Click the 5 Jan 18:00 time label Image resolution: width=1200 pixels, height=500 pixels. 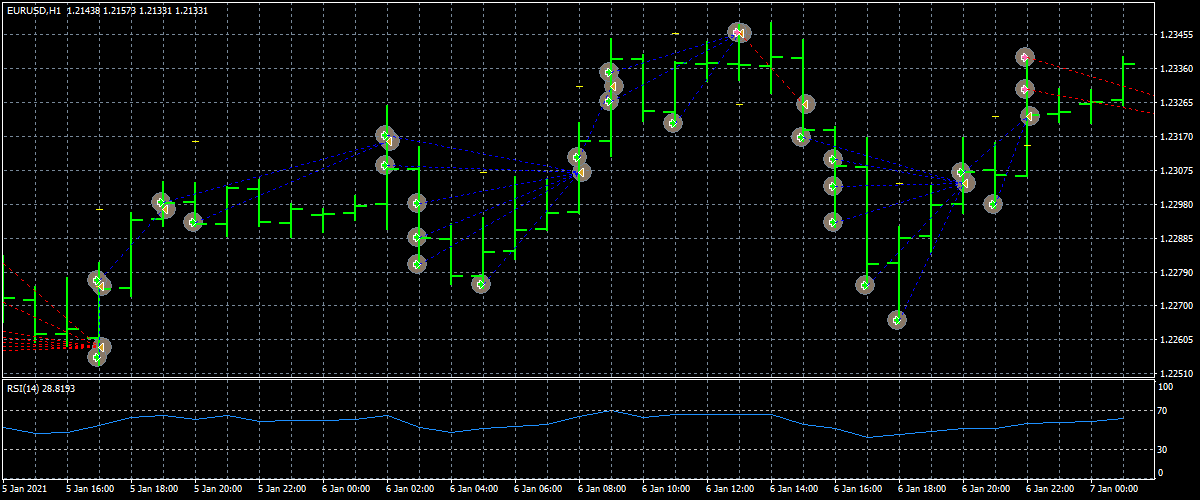click(x=154, y=490)
